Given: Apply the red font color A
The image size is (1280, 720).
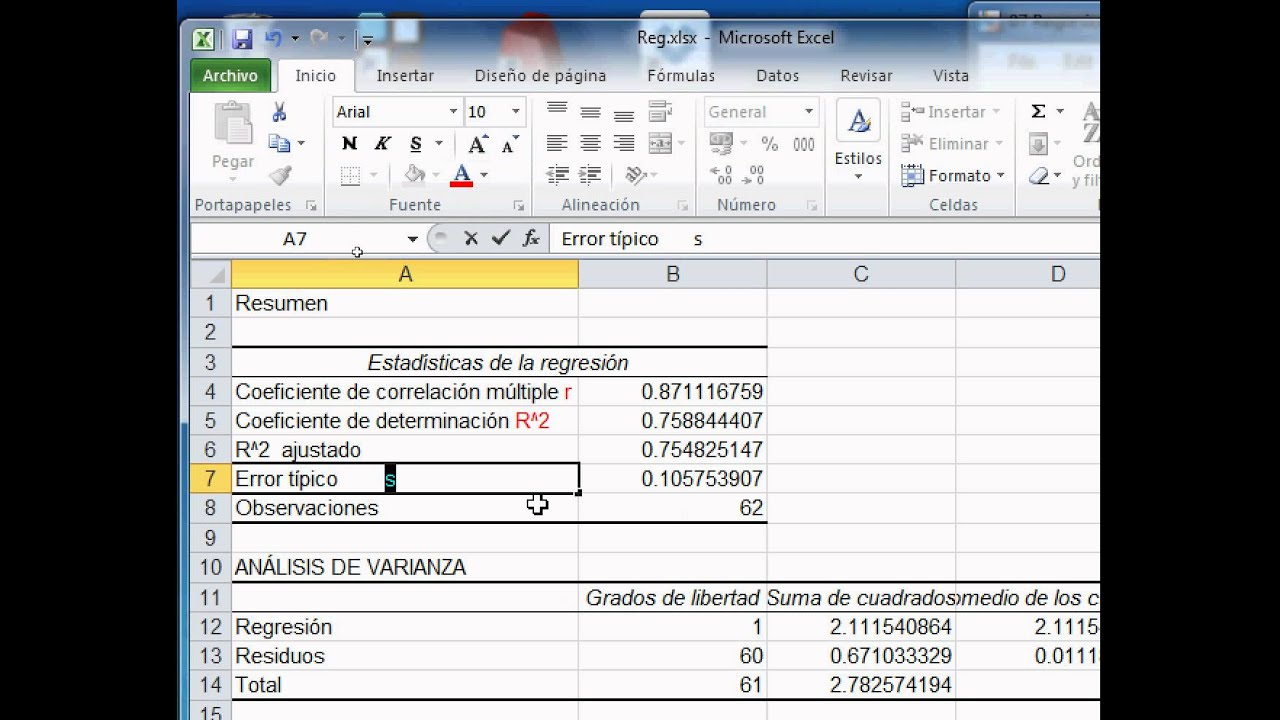Looking at the screenshot, I should [x=461, y=175].
